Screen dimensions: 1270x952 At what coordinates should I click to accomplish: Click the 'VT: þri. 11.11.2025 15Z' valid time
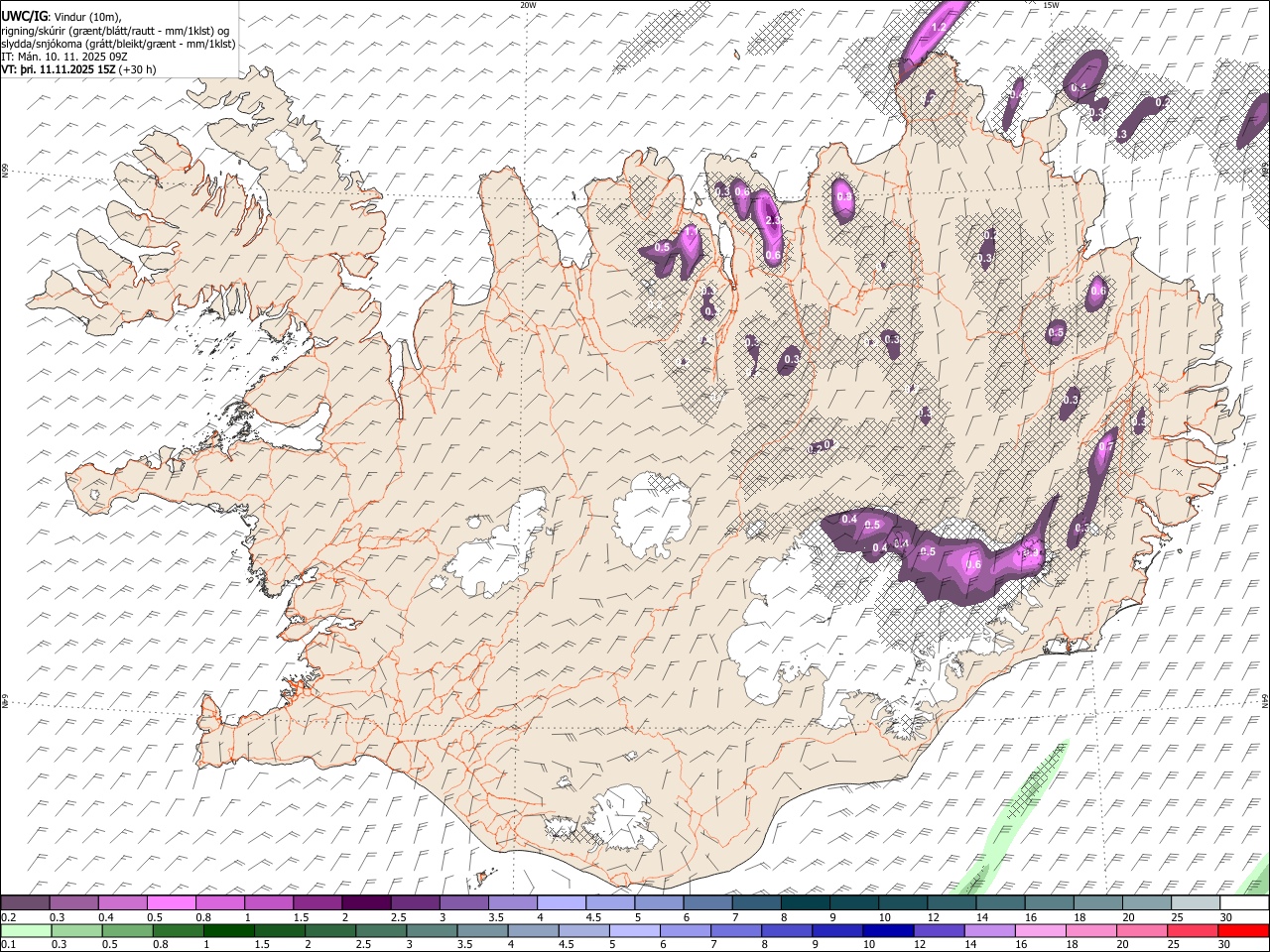coord(59,69)
